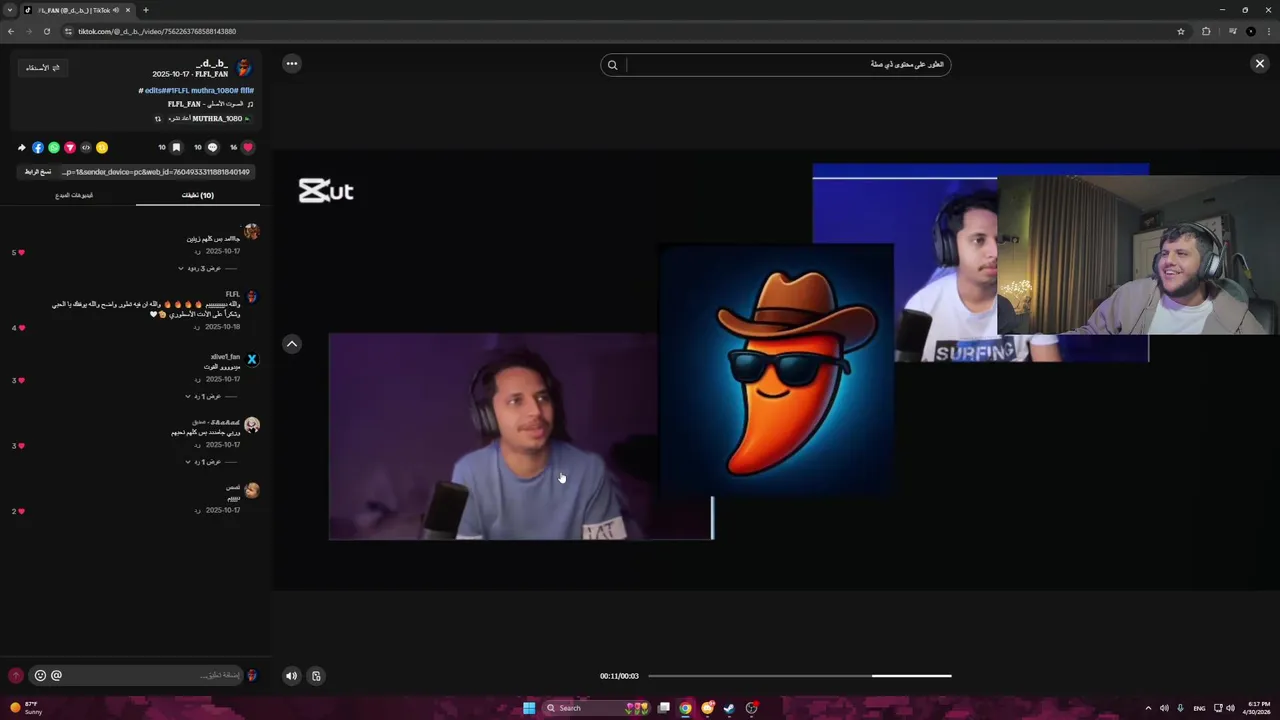Insert @ mention in comment box
The height and width of the screenshot is (720, 1280).
[x=56, y=676]
